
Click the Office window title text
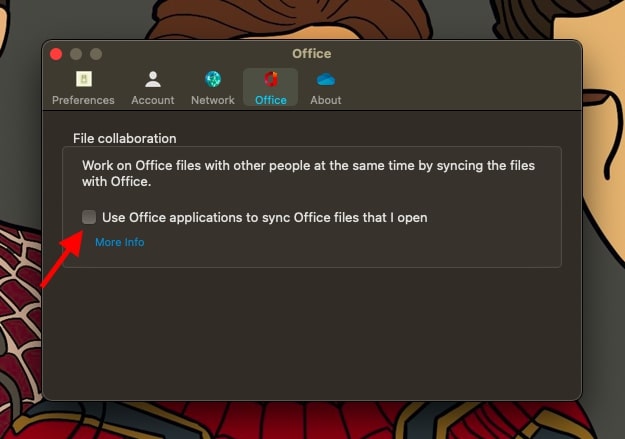[x=311, y=53]
